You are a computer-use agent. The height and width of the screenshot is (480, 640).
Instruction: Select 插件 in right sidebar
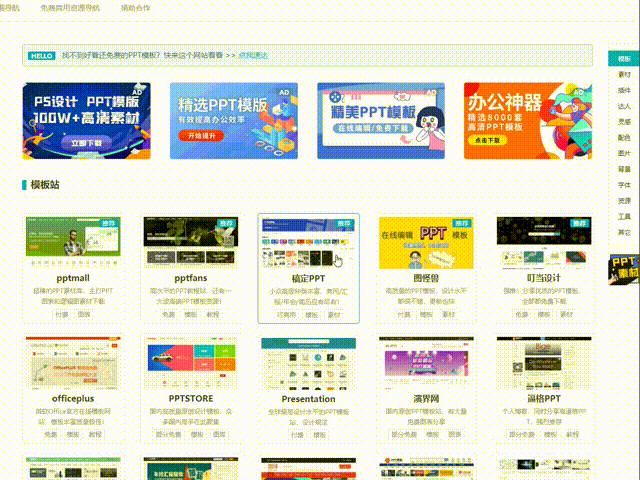point(624,90)
